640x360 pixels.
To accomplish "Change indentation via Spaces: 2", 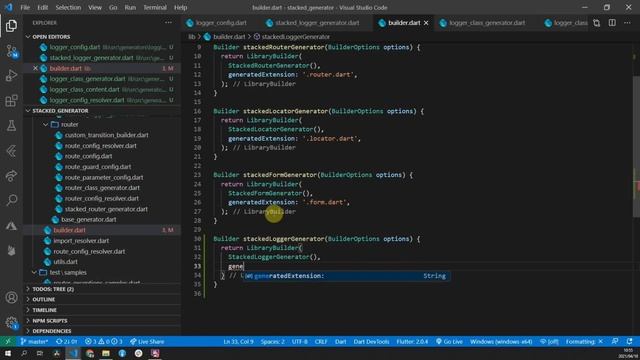I will [273, 341].
